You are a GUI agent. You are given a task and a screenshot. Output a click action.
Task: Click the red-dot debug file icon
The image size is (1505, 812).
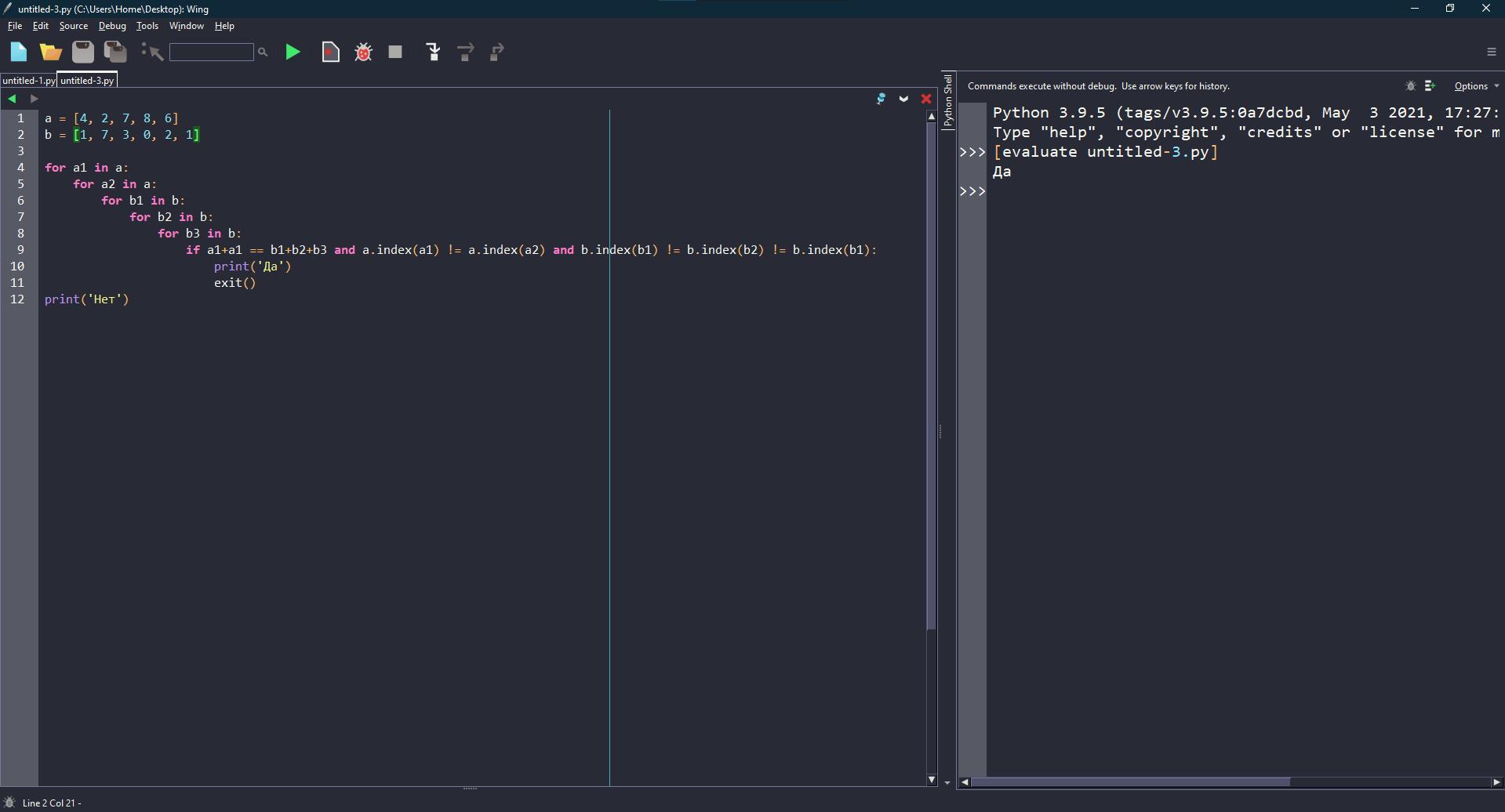pyautogui.click(x=330, y=53)
